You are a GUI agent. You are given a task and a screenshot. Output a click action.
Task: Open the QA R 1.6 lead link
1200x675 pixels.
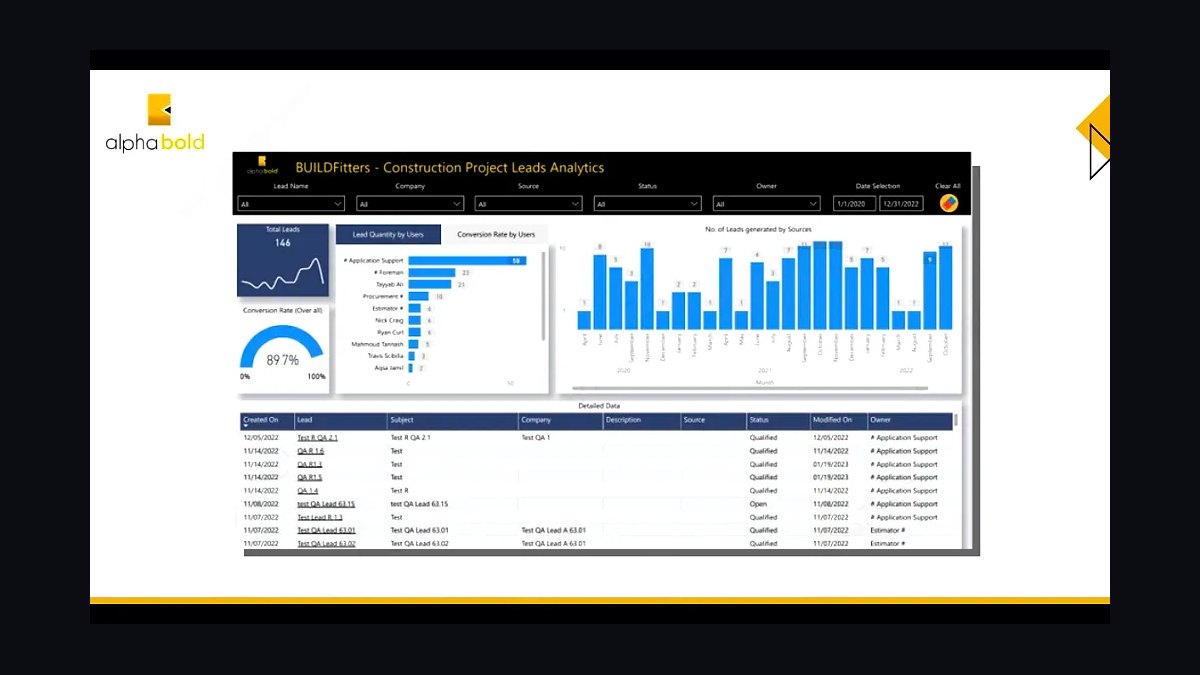[x=310, y=451]
